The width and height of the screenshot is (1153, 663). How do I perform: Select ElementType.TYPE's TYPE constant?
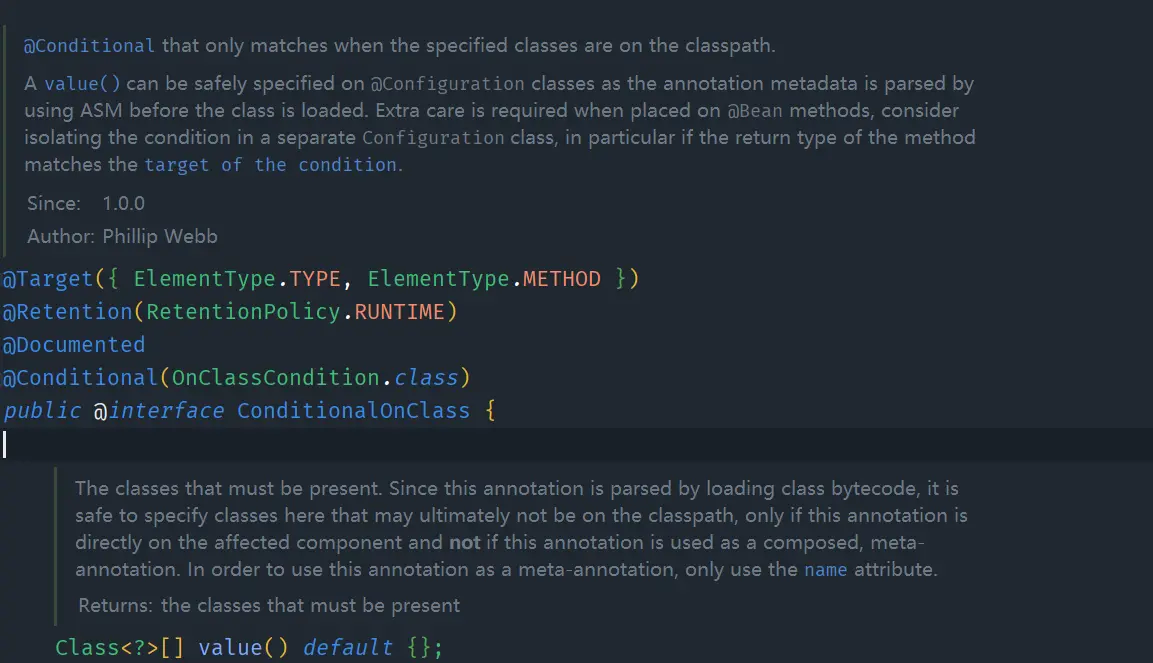click(x=315, y=279)
